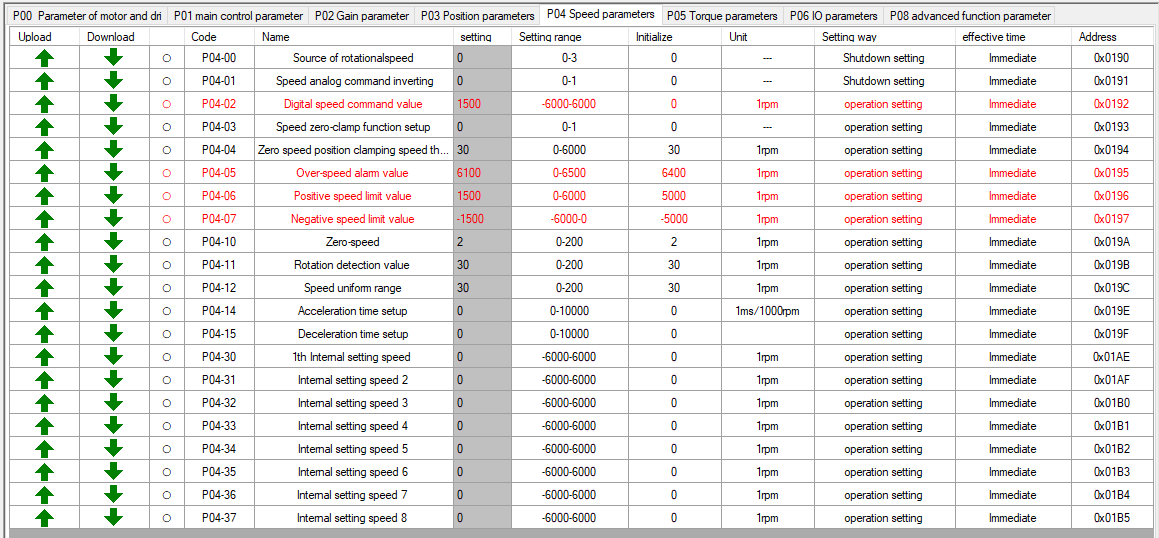Screen dimensions: 1159x538
Task: Download Internal setting speed 5 parameter
Action: coord(113,449)
